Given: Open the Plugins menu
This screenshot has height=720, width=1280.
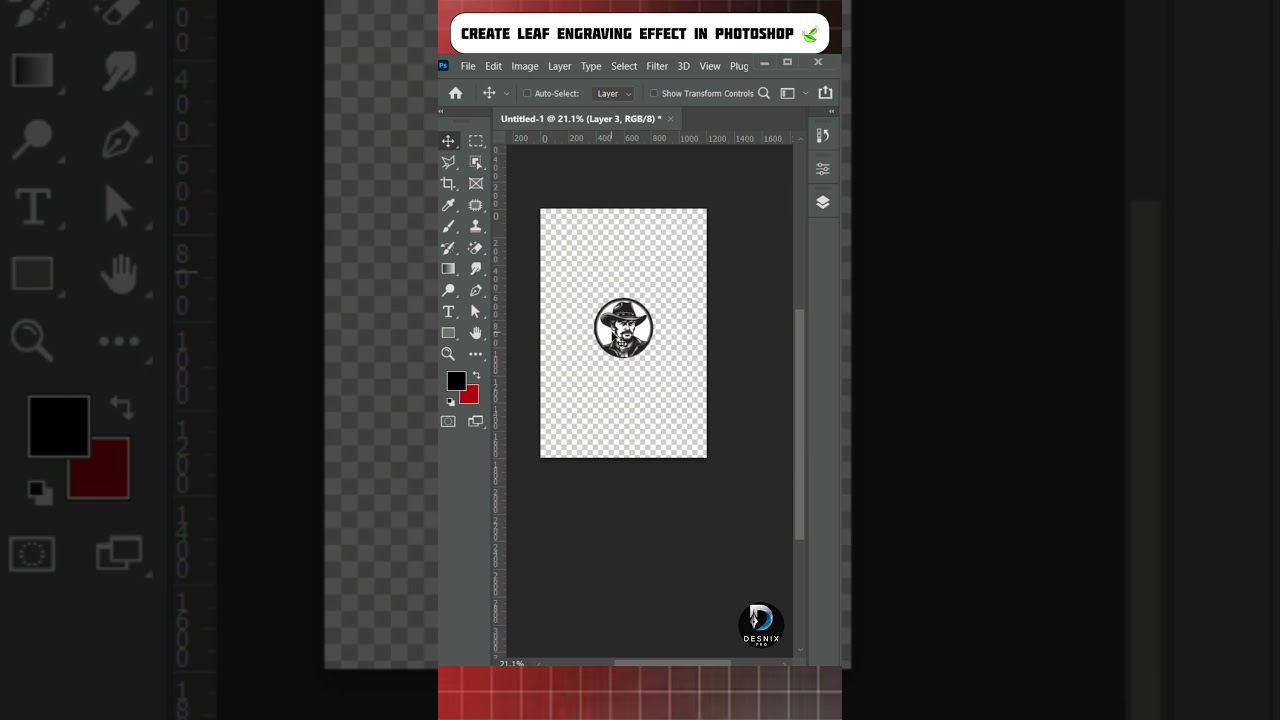Looking at the screenshot, I should point(739,66).
